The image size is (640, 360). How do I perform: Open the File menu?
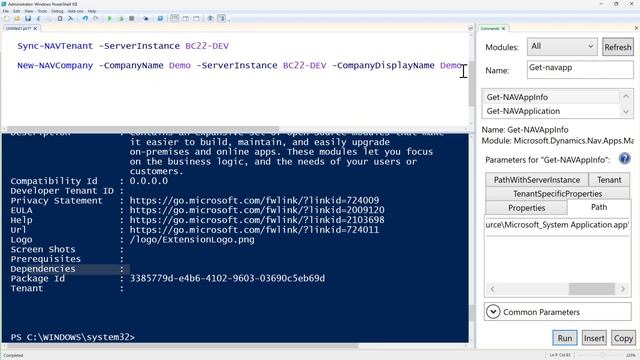5,11
